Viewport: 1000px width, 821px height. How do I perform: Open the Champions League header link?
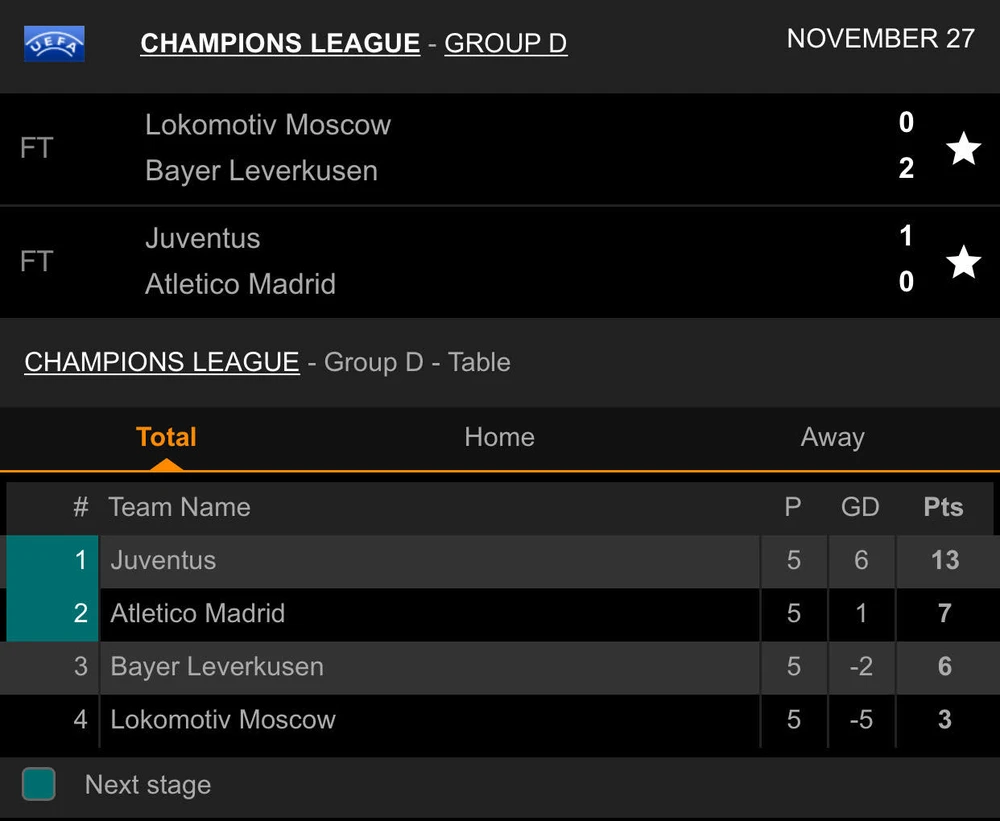[280, 44]
